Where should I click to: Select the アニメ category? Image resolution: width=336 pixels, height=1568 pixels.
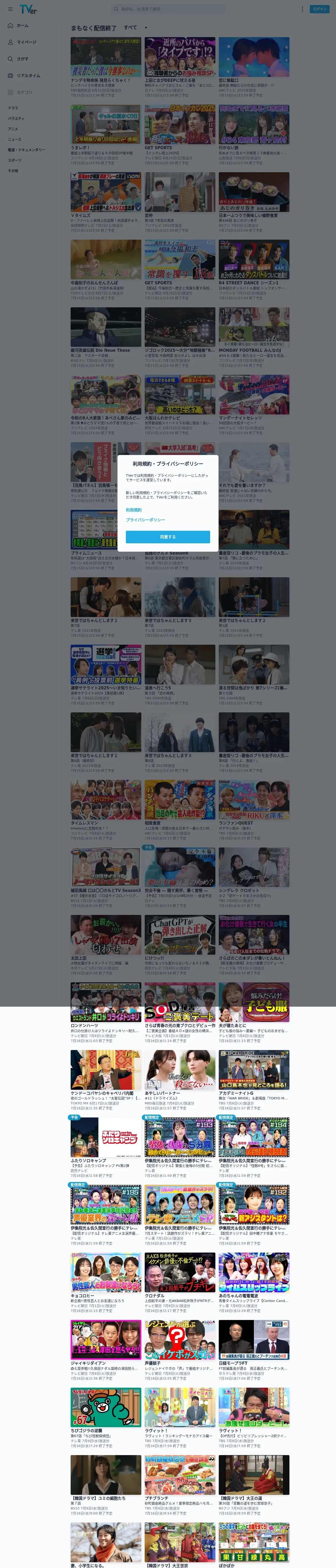tap(13, 129)
